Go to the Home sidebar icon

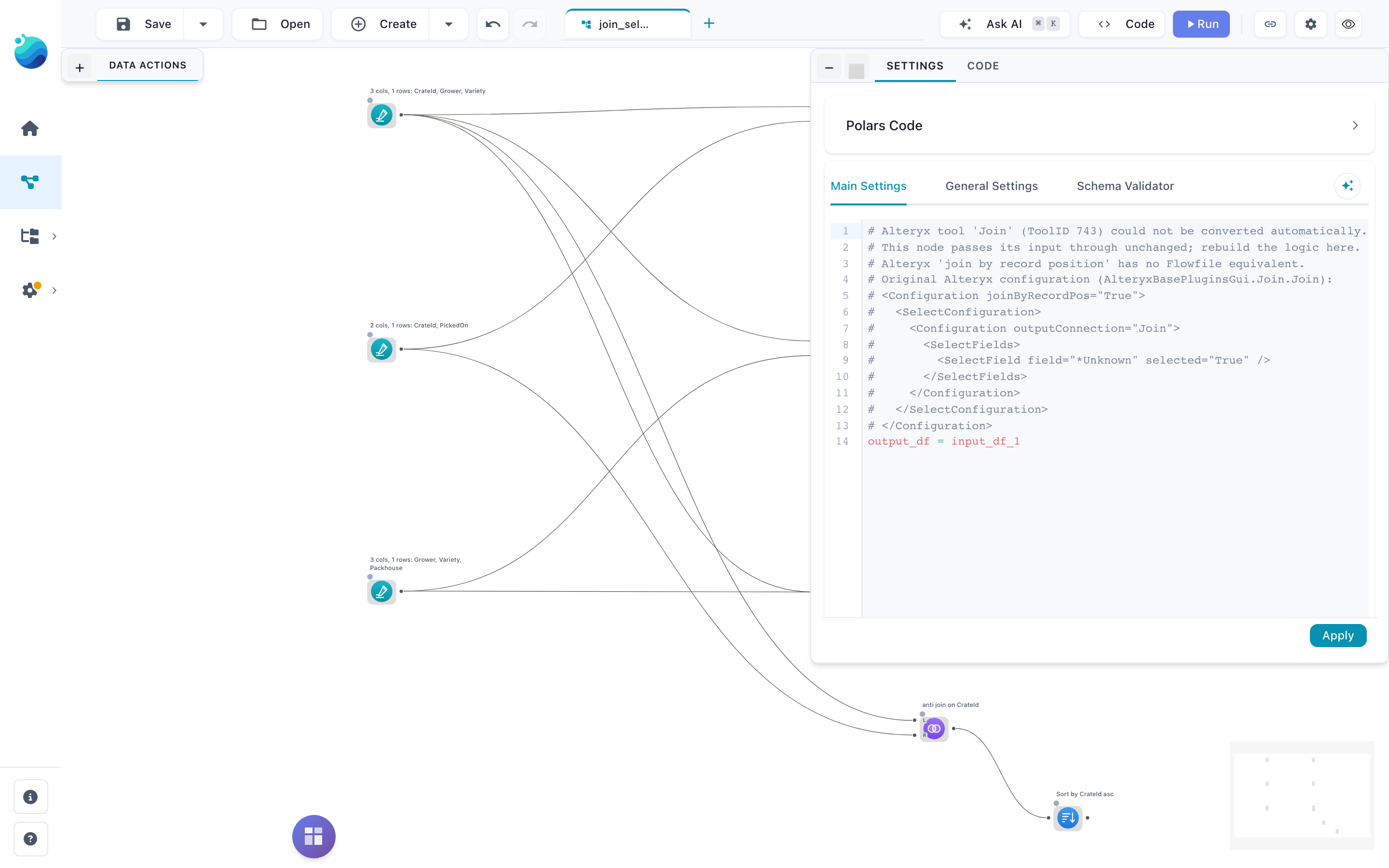tap(30, 128)
